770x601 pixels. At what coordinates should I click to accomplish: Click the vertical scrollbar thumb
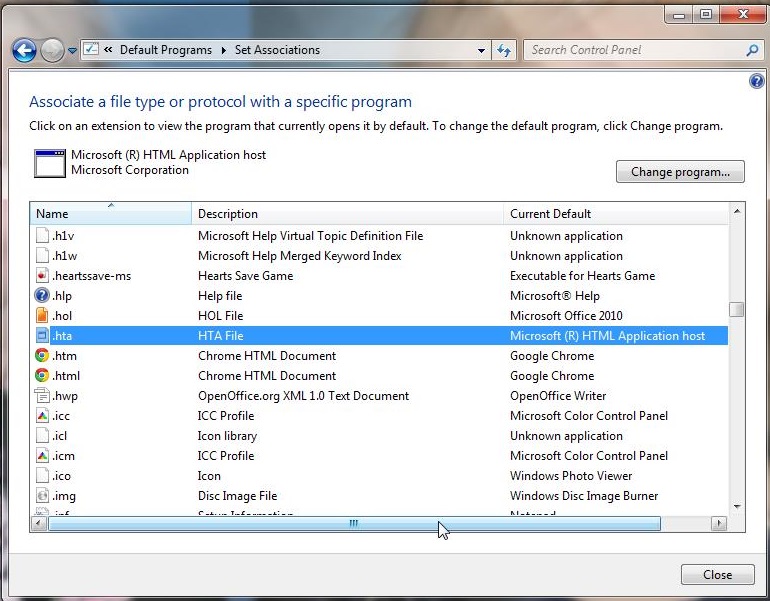(737, 310)
